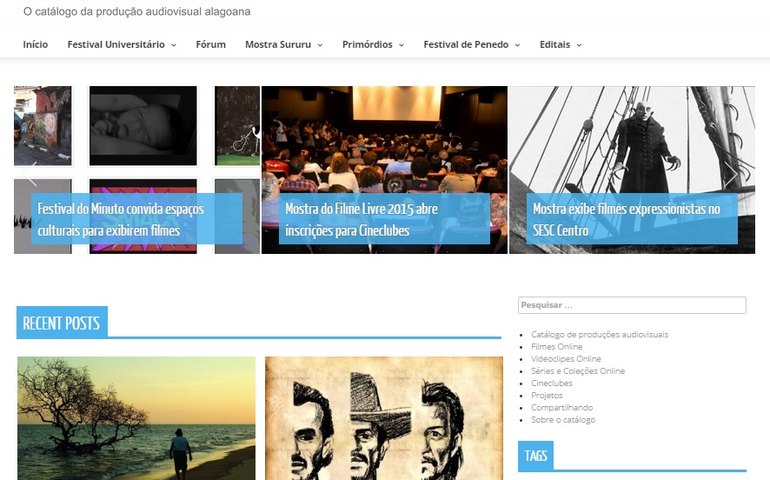Go to the Fórum page

211,45
